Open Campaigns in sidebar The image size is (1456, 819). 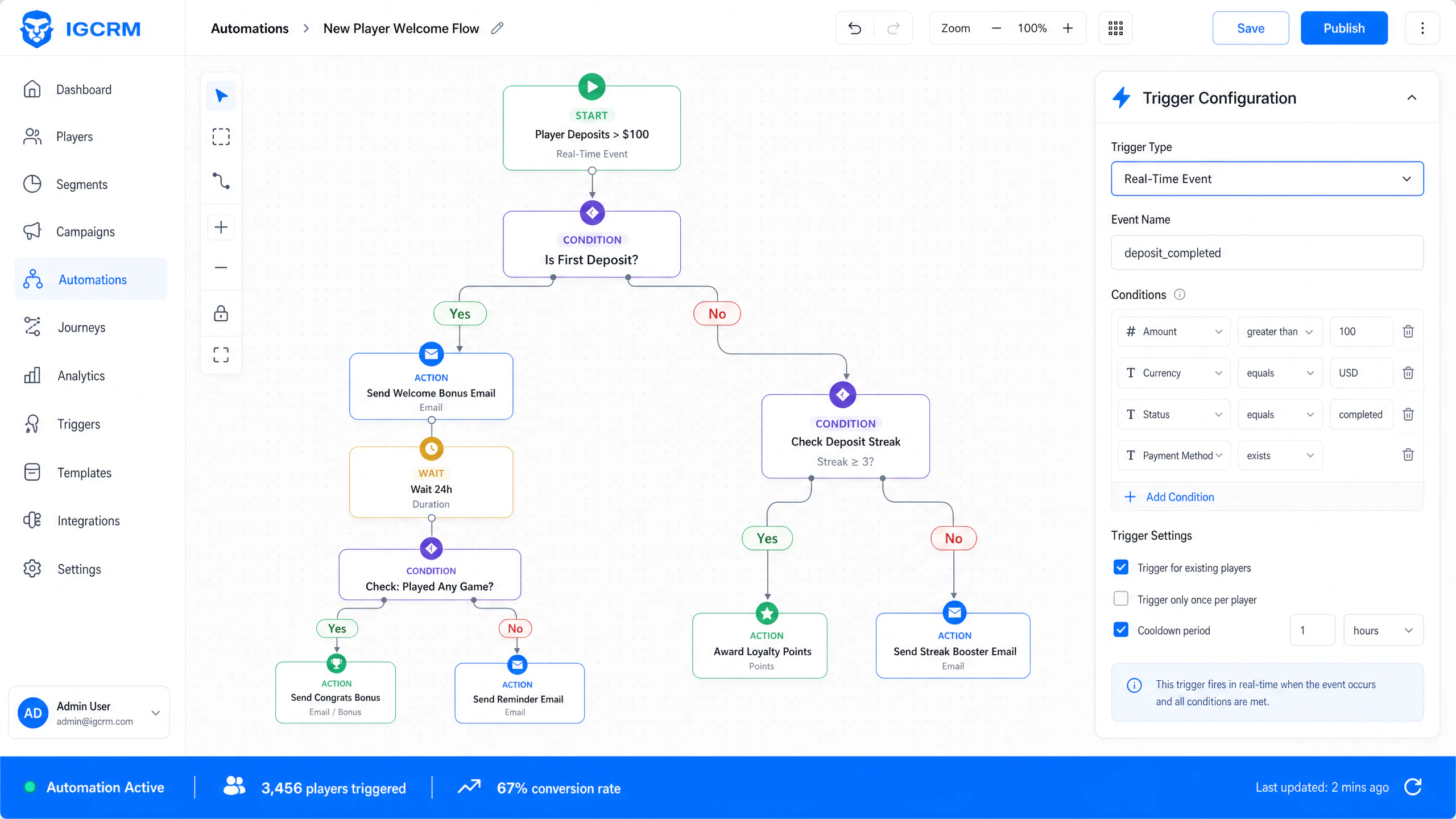click(91, 231)
